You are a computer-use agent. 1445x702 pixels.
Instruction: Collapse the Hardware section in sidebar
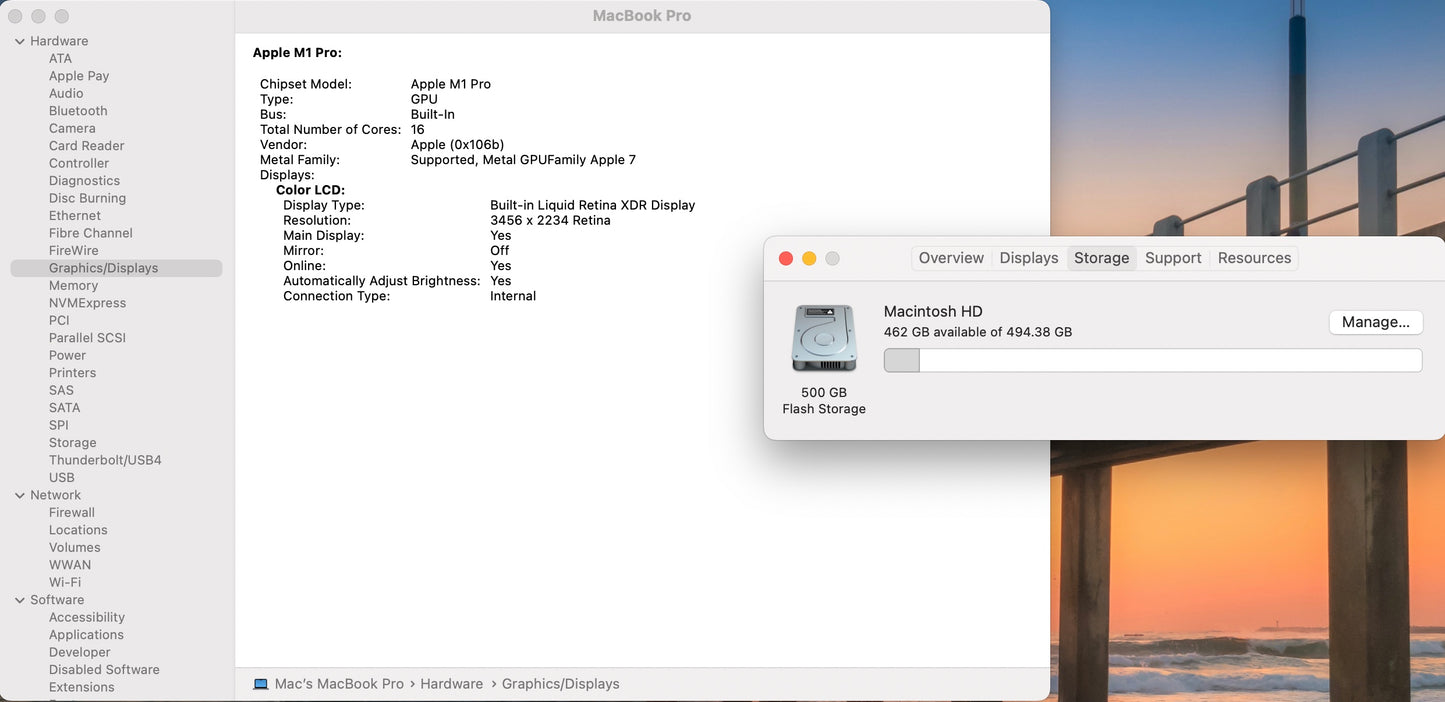[x=20, y=41]
